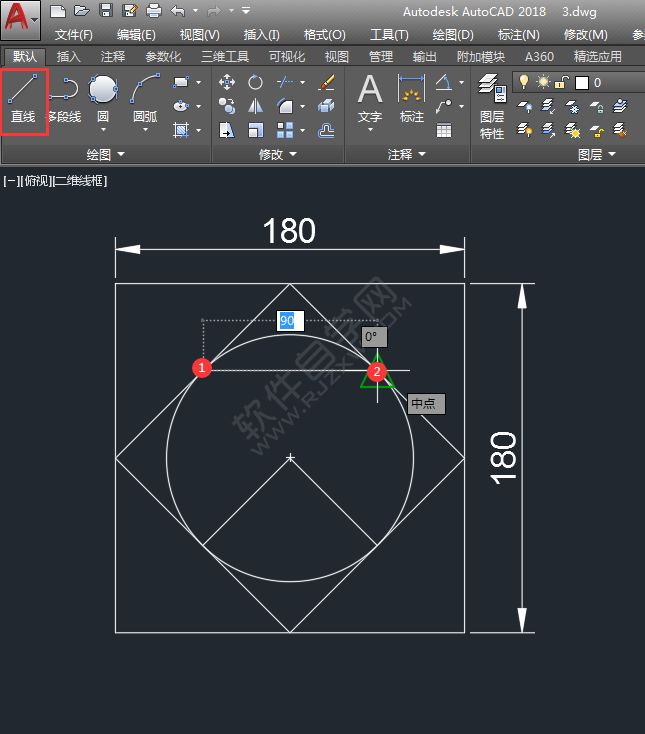Click the [二维线框] visual style control
The image size is (645, 734).
pyautogui.click(x=80, y=181)
